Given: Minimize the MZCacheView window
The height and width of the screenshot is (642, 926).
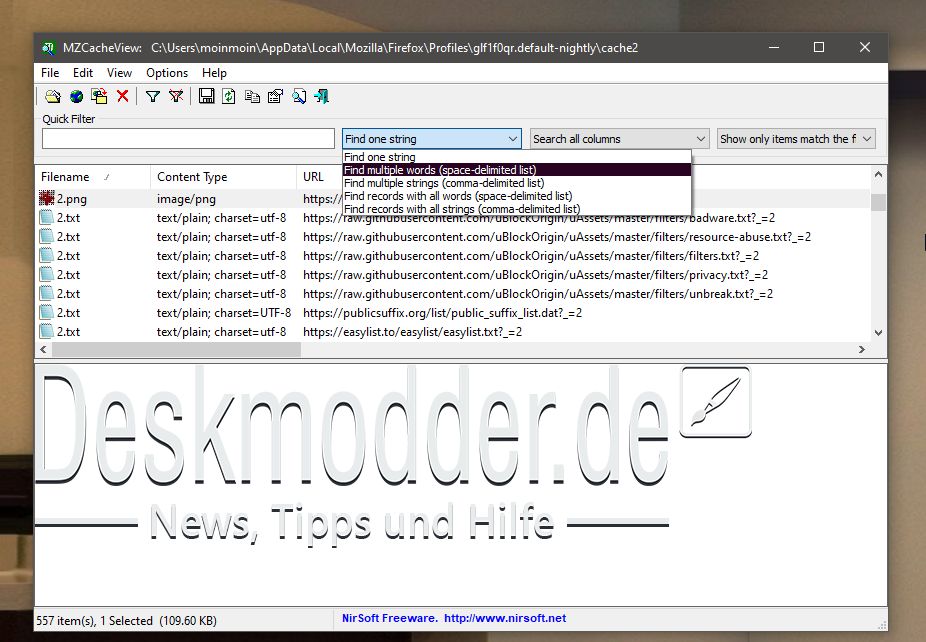Looking at the screenshot, I should pos(774,47).
